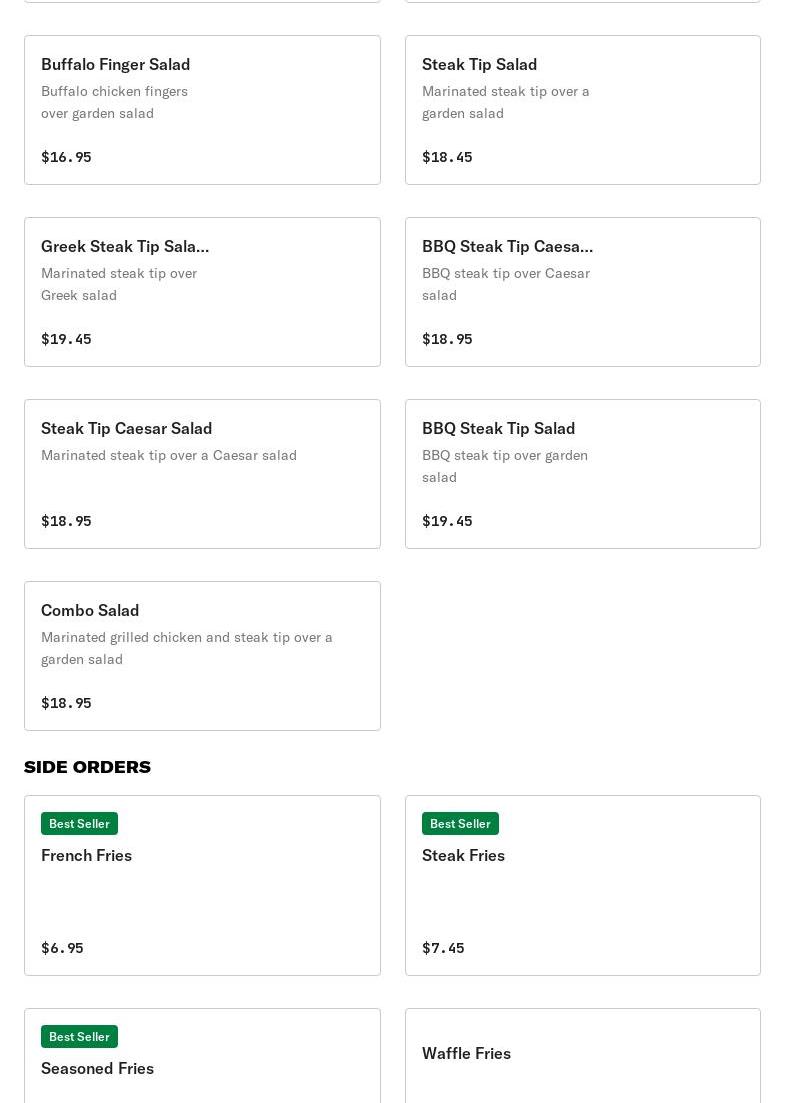Image resolution: width=785 pixels, height=1103 pixels.
Task: Click the Best Seller badge on French Fries
Action: pos(79,823)
